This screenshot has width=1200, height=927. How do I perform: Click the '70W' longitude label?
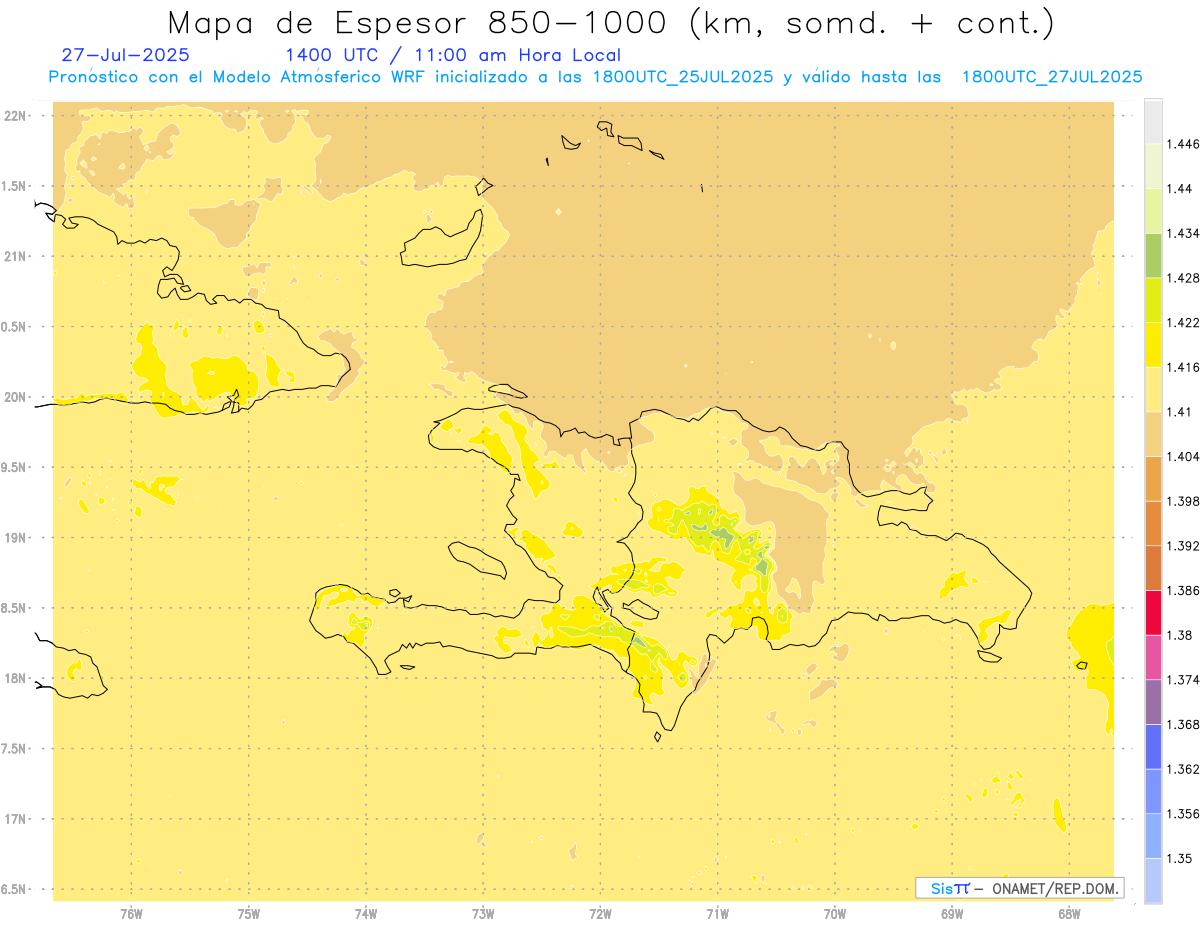pyautogui.click(x=835, y=913)
